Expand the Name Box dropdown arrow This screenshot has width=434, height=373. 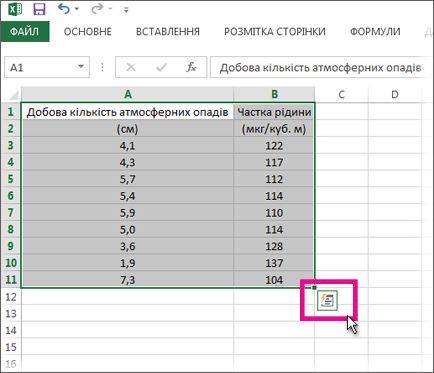coord(81,66)
